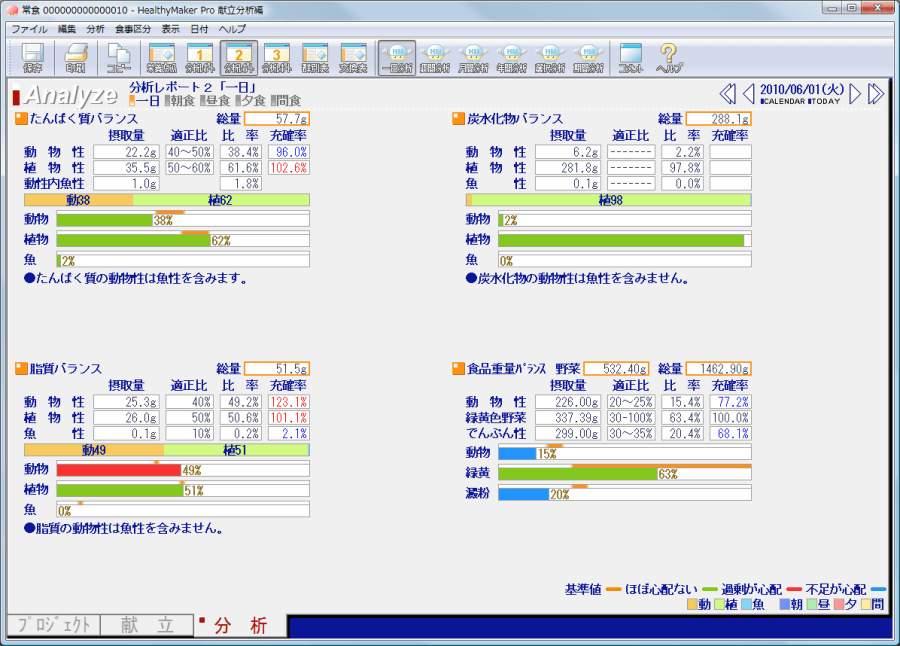Click the 野菜 field showing 532.40g
Screen dimensions: 900x646
click(x=616, y=369)
